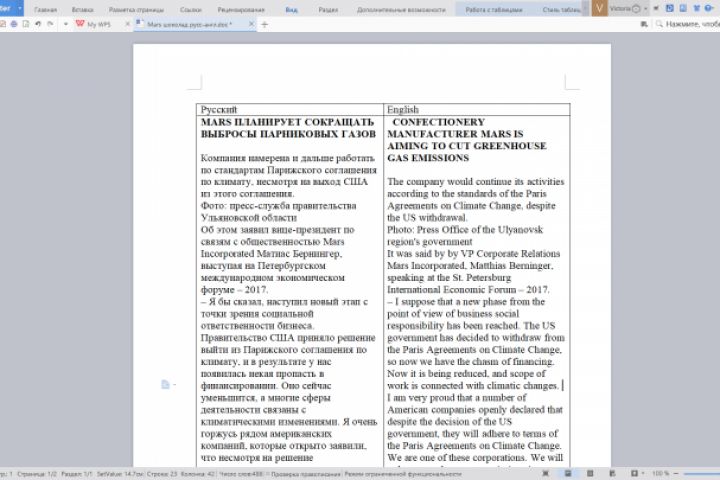Viewport: 720px width, 480px height.
Task: Select the outline view icon in status bar
Action: click(x=590, y=473)
